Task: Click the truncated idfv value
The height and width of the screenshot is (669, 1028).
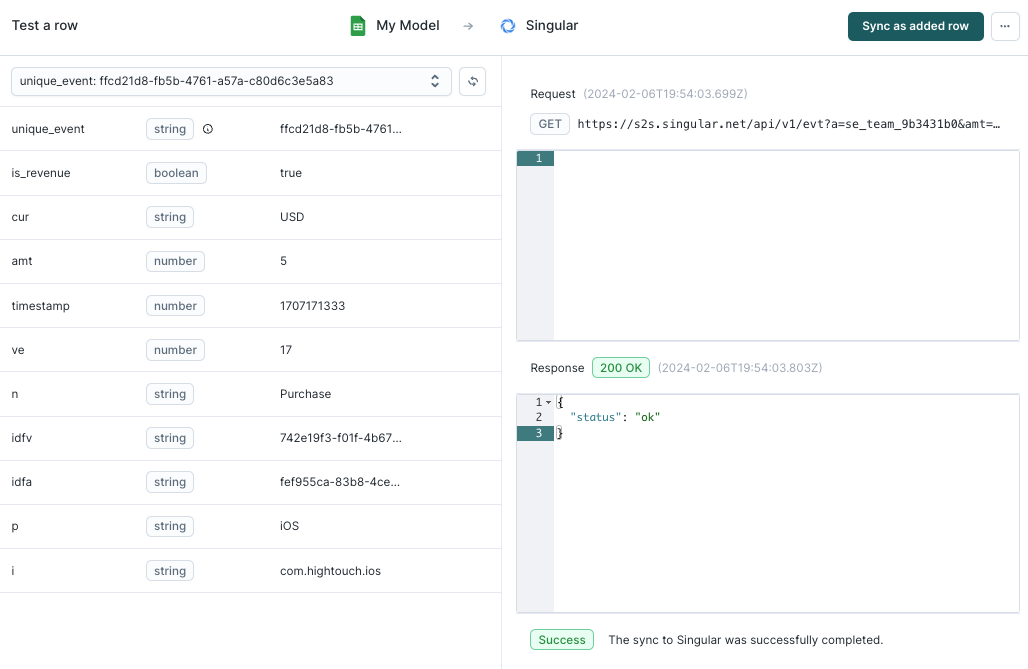Action: coord(340,438)
